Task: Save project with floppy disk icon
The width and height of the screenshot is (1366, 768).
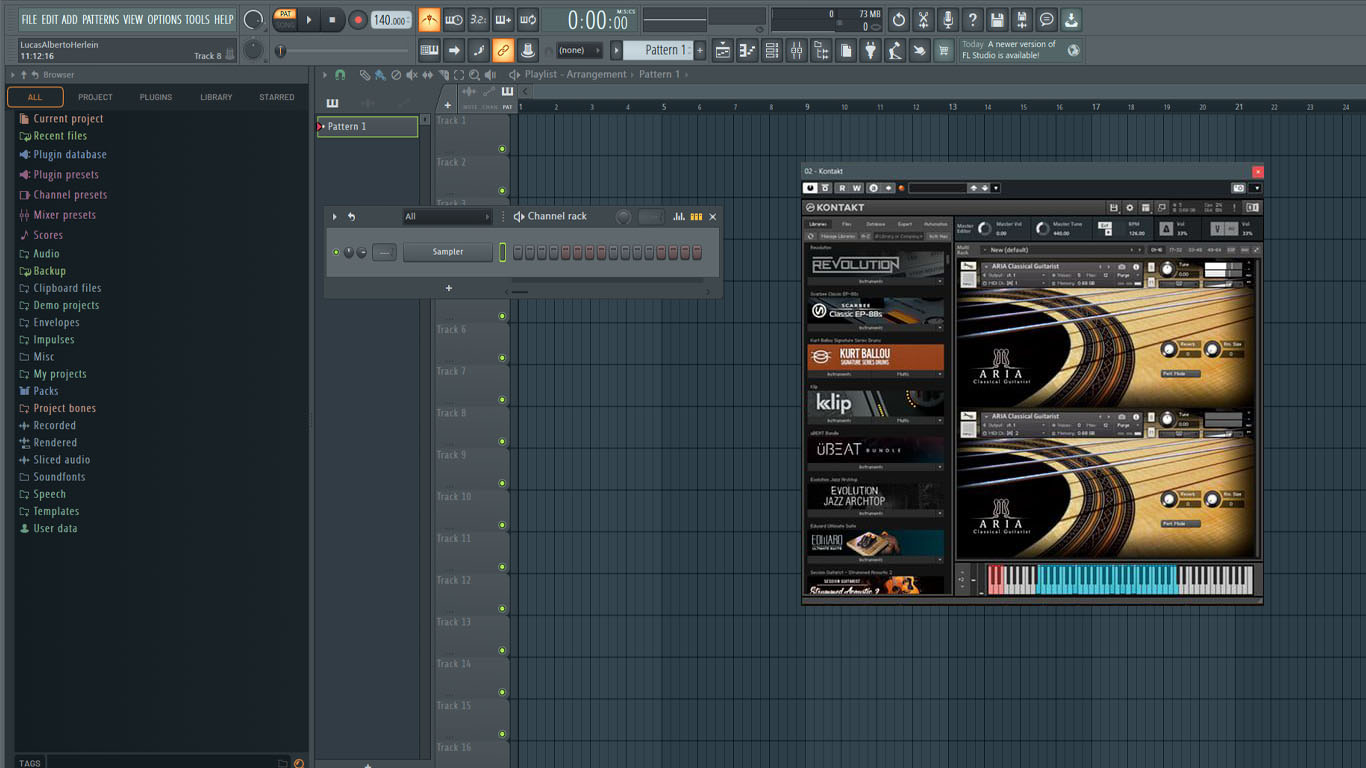Action: pos(997,19)
